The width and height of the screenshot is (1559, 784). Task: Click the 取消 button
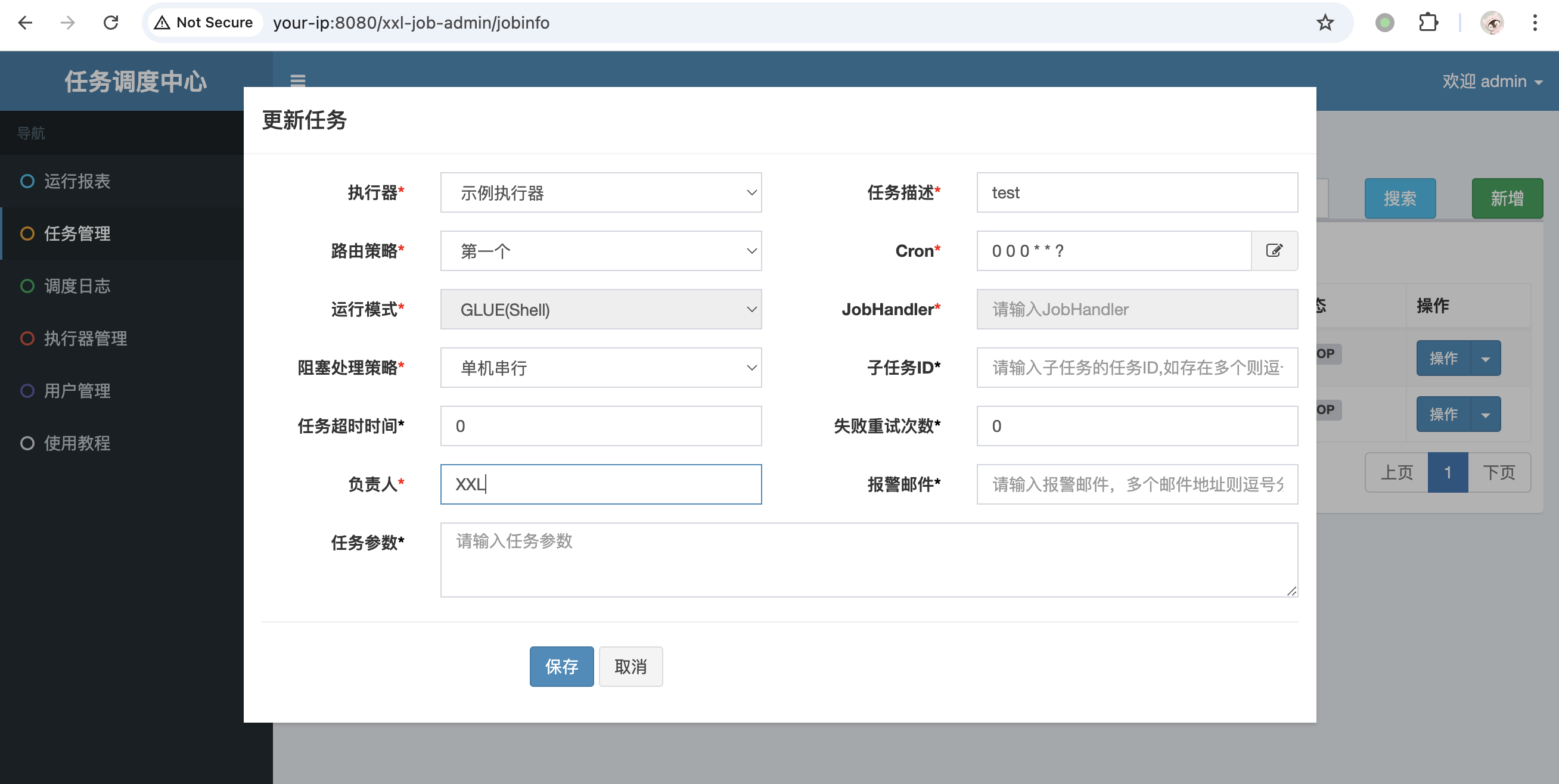pos(630,667)
